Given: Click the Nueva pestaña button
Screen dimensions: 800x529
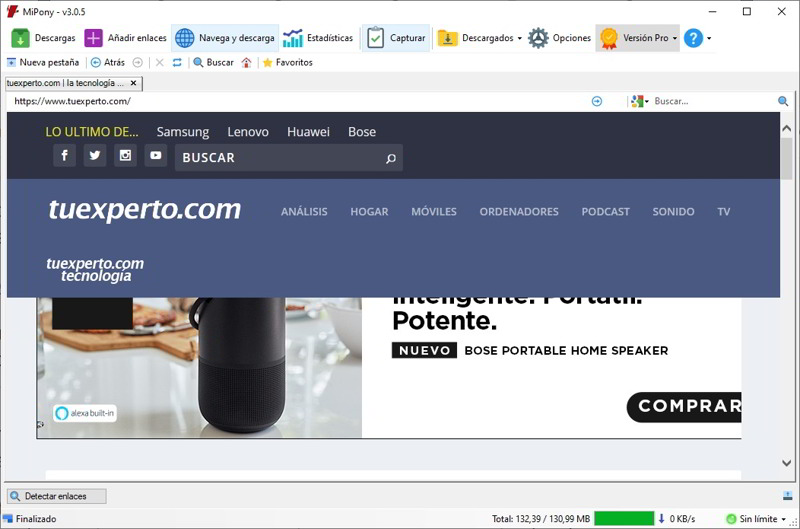Looking at the screenshot, I should 45,62.
